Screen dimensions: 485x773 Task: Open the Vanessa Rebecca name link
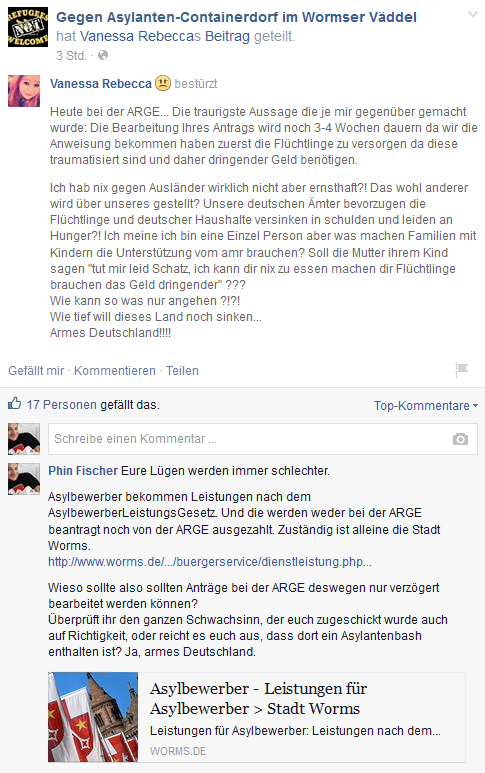click(x=101, y=84)
